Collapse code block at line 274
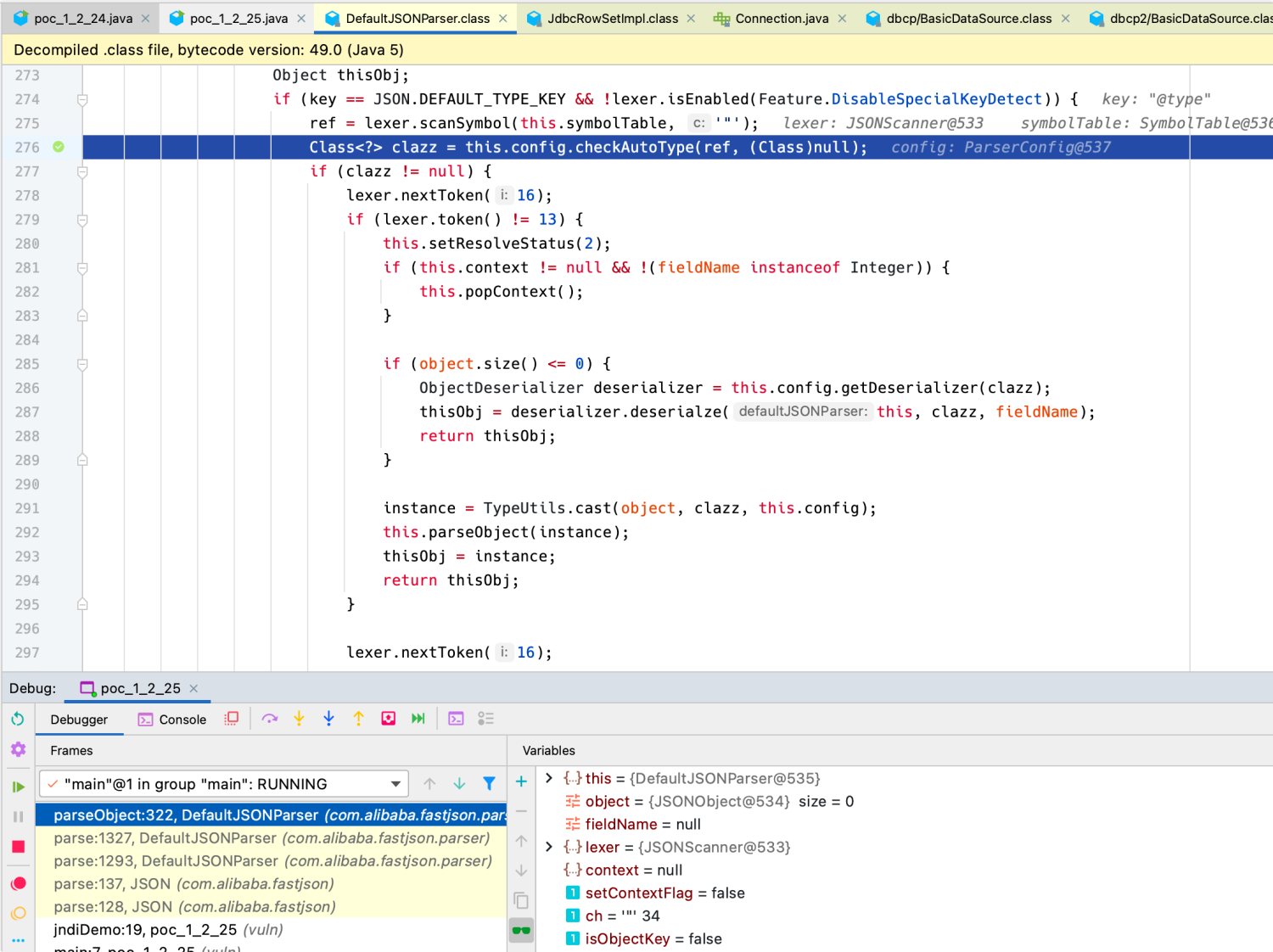Viewport: 1273px width, 952px height. click(x=82, y=99)
